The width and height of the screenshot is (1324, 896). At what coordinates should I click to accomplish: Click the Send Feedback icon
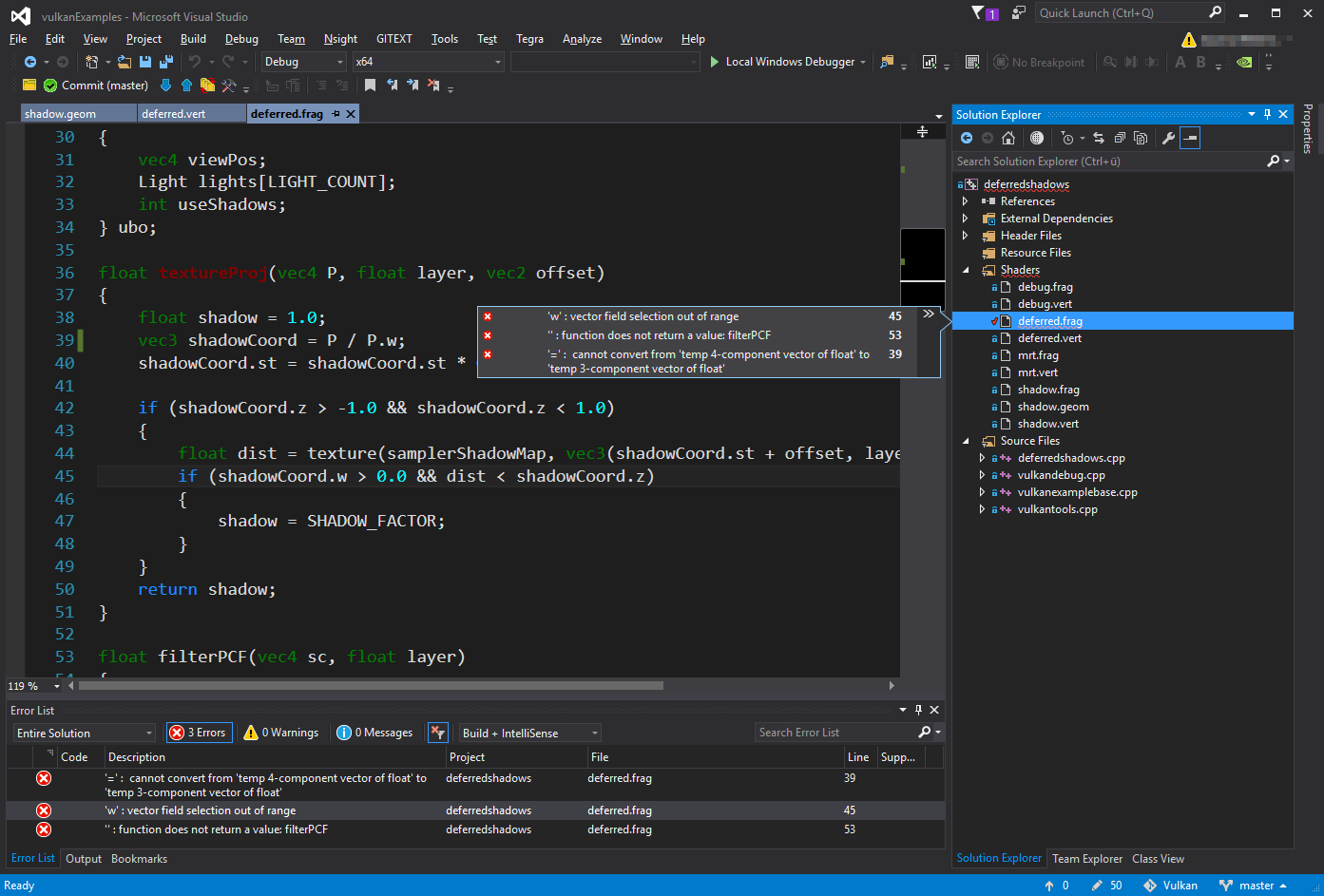tap(1019, 12)
